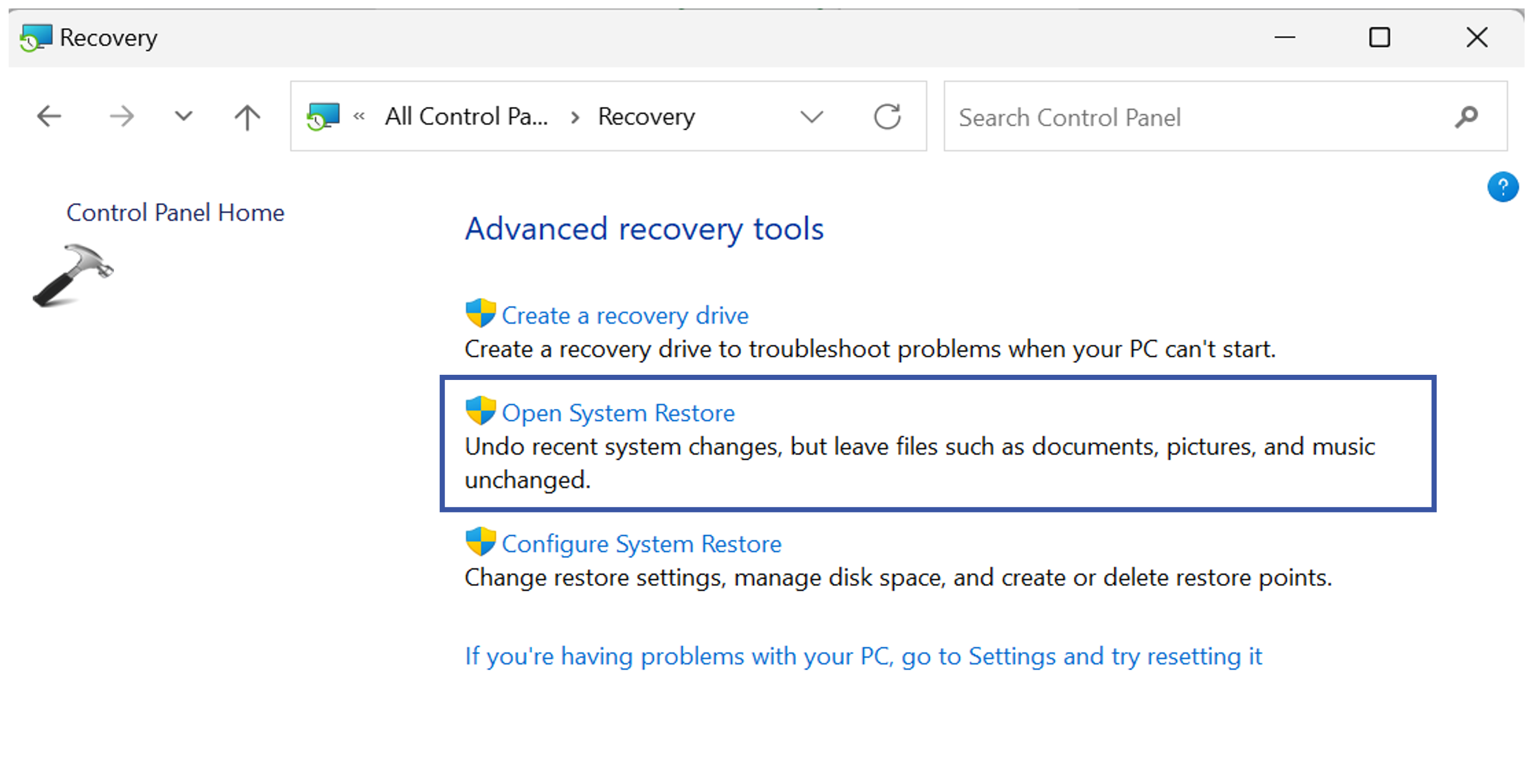Image resolution: width=1533 pixels, height=784 pixels.
Task: Expand the recent locations dropdown
Action: pos(183,116)
